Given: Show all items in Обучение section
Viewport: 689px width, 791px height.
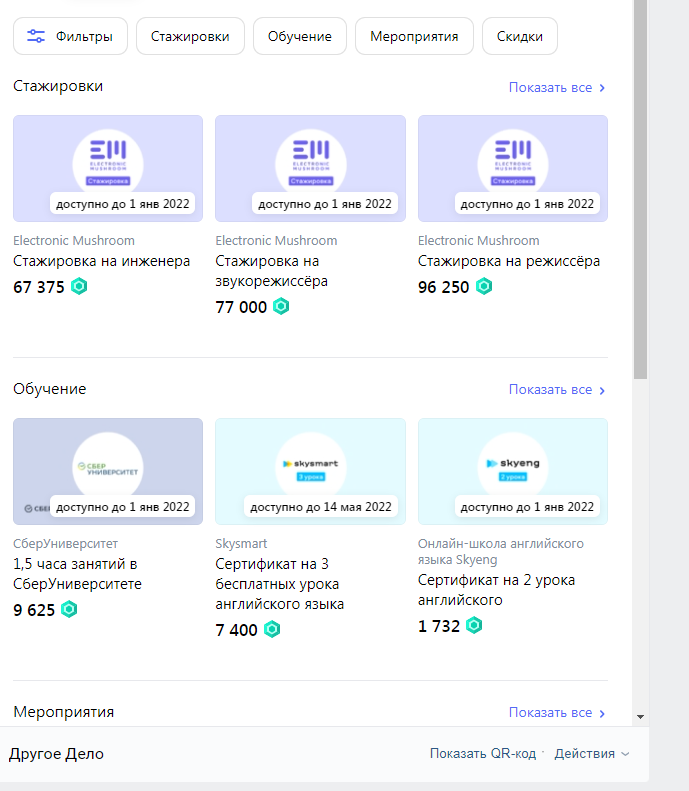Looking at the screenshot, I should click(557, 390).
